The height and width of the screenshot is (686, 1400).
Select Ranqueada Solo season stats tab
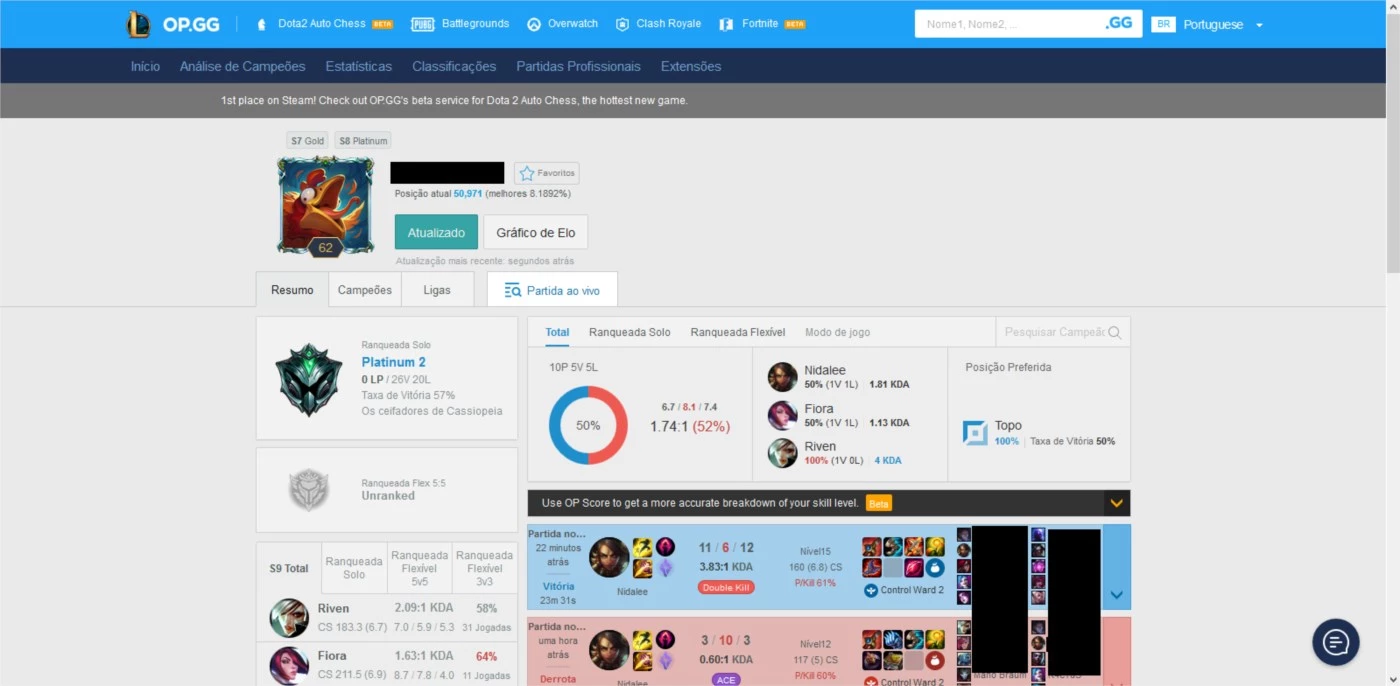354,568
